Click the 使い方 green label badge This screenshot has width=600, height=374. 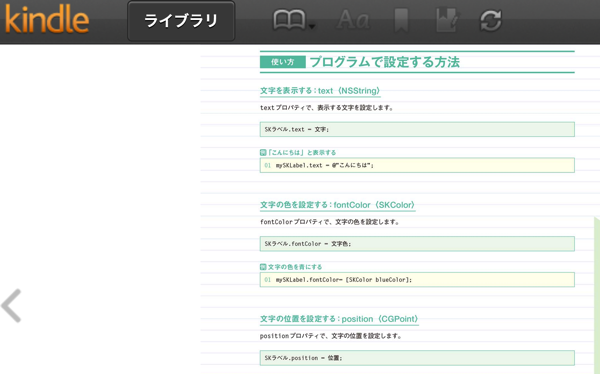pos(283,62)
